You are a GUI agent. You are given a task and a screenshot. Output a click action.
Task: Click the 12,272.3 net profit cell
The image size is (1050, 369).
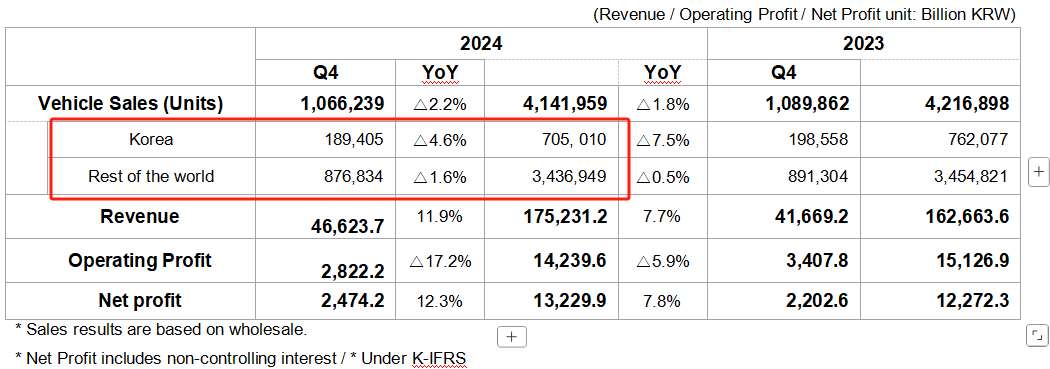[x=972, y=301]
